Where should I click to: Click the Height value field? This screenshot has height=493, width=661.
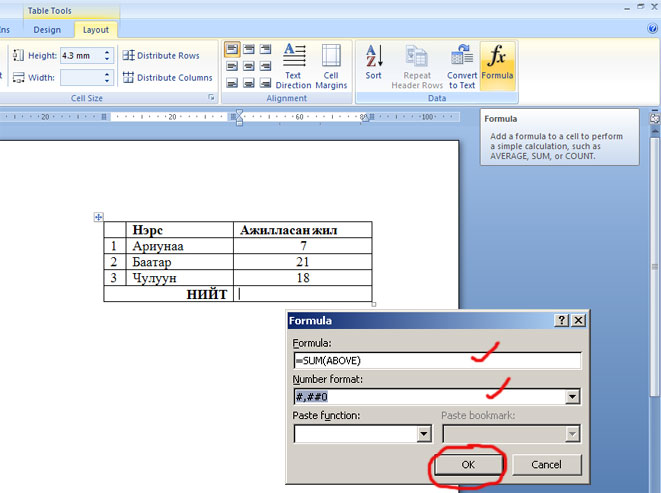coord(82,55)
